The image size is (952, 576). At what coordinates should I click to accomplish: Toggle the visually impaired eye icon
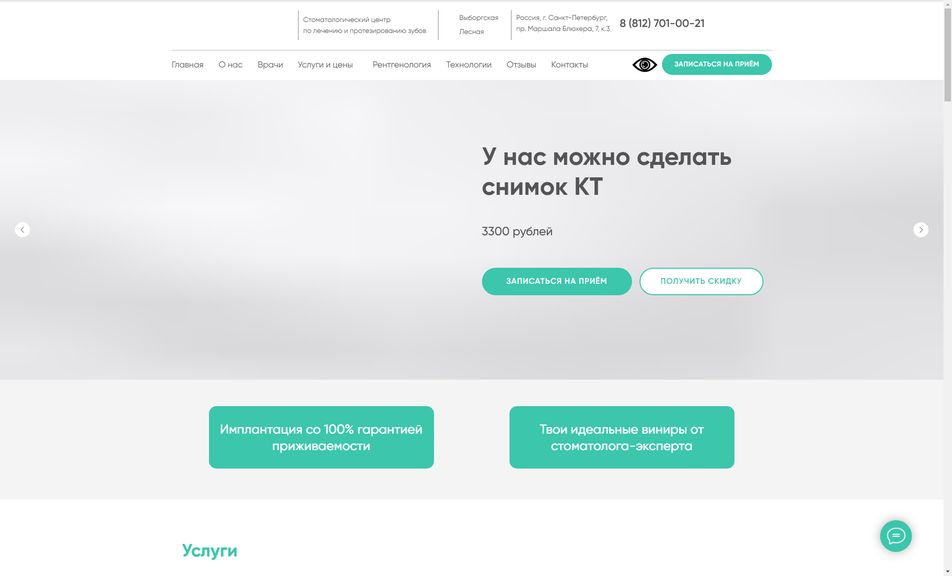[644, 64]
